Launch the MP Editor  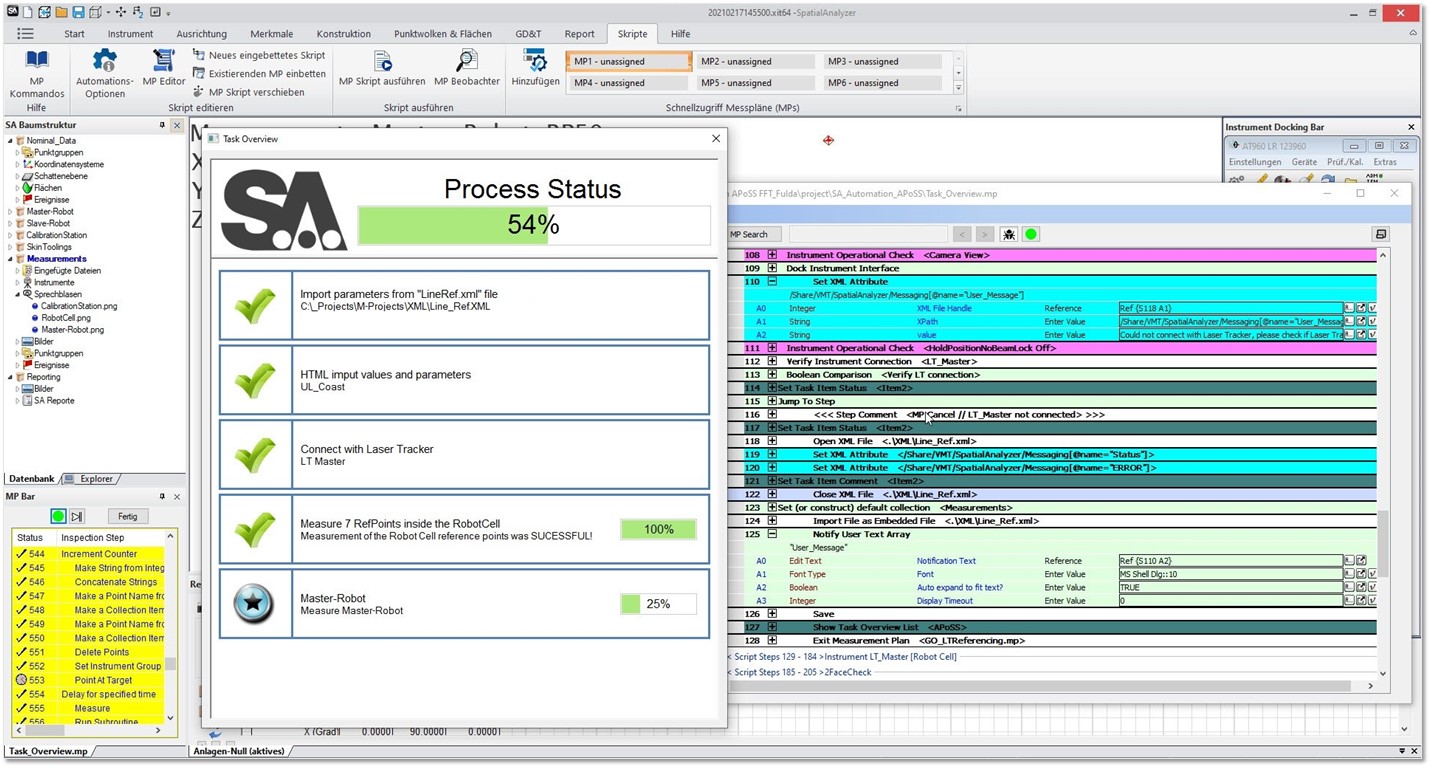pyautogui.click(x=164, y=62)
